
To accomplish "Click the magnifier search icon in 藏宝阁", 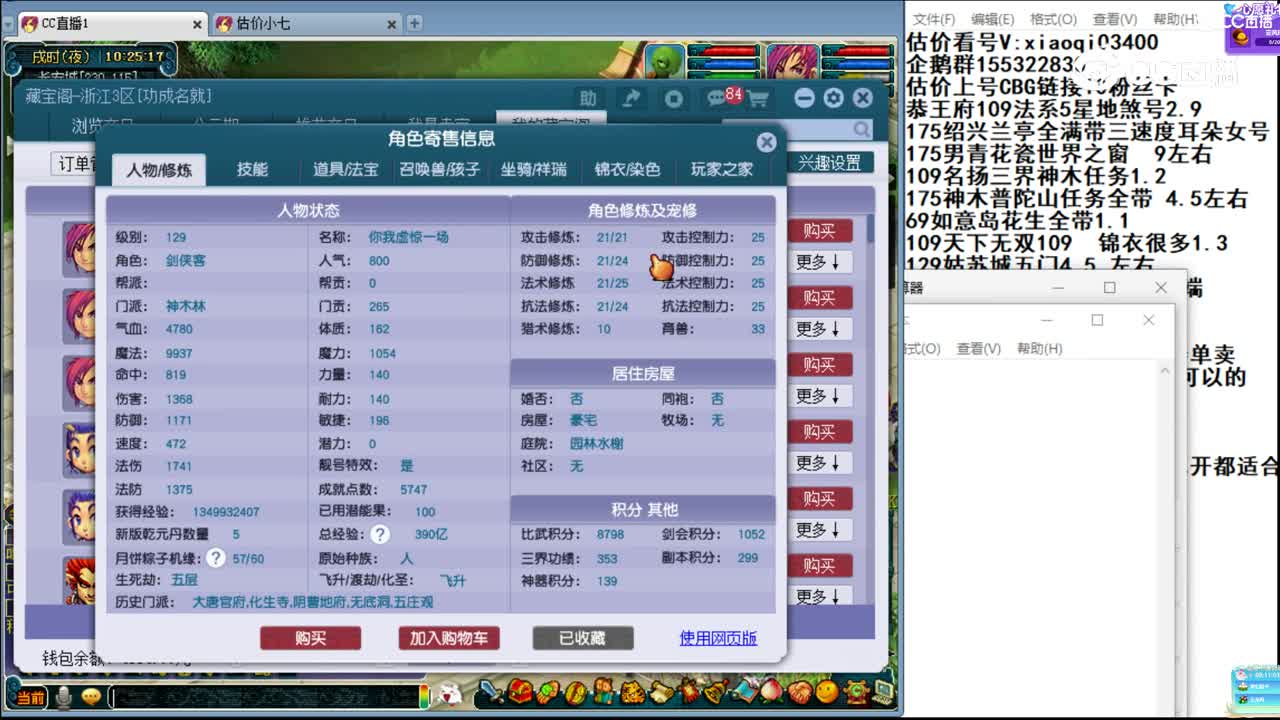I will pyautogui.click(x=861, y=130).
